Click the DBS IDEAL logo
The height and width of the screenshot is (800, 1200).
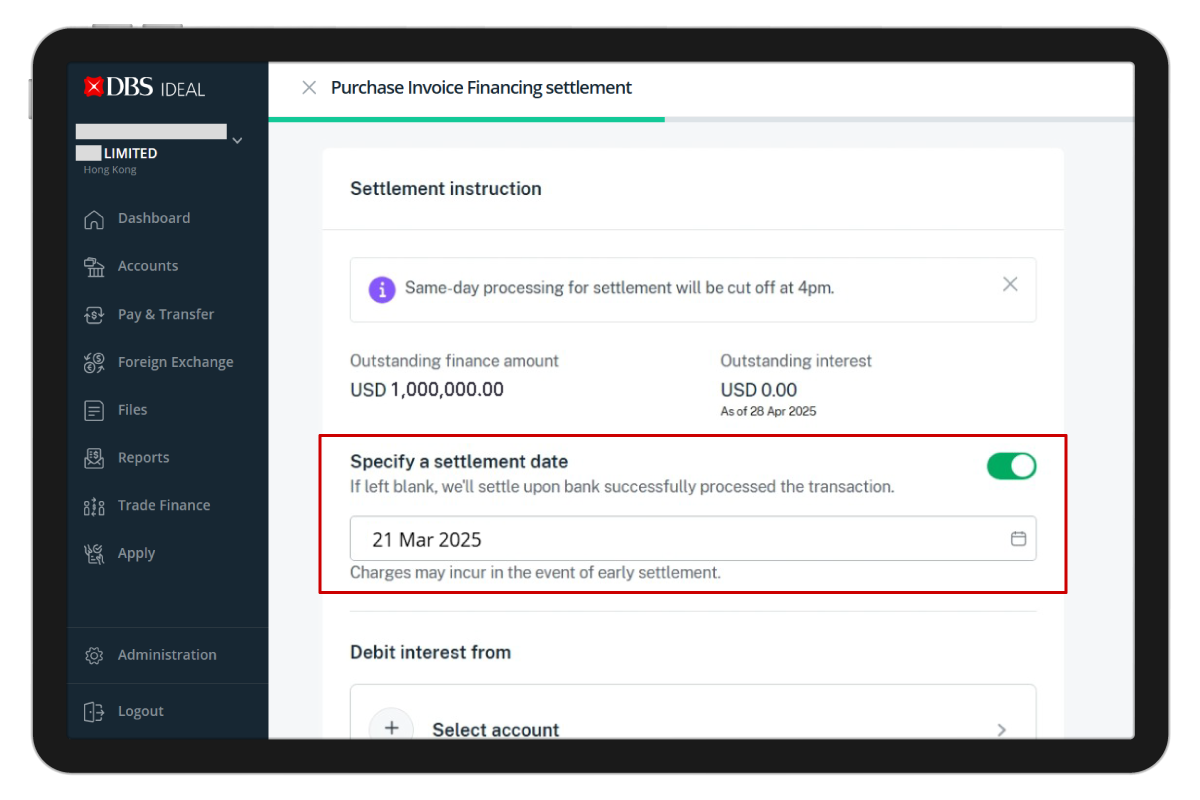pyautogui.click(x=145, y=88)
